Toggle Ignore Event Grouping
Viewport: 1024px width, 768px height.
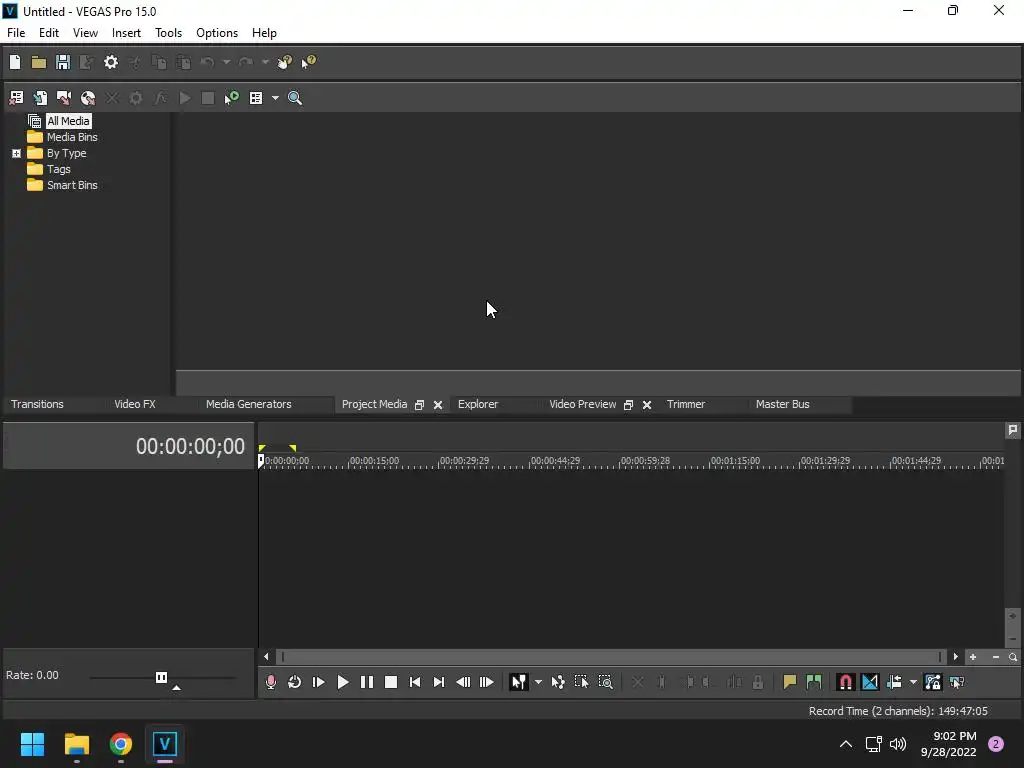[957, 682]
